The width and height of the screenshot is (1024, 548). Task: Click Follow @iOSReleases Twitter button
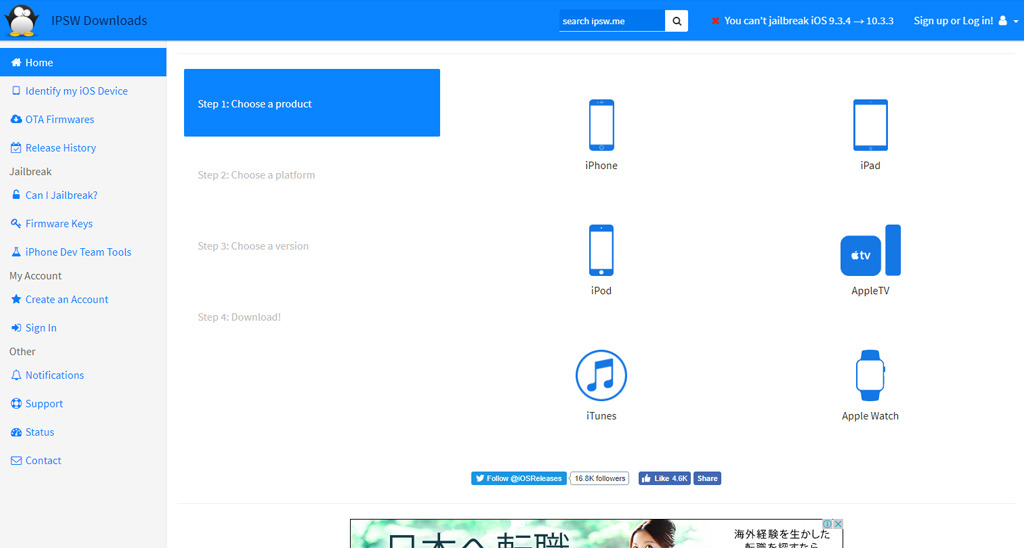click(x=519, y=478)
